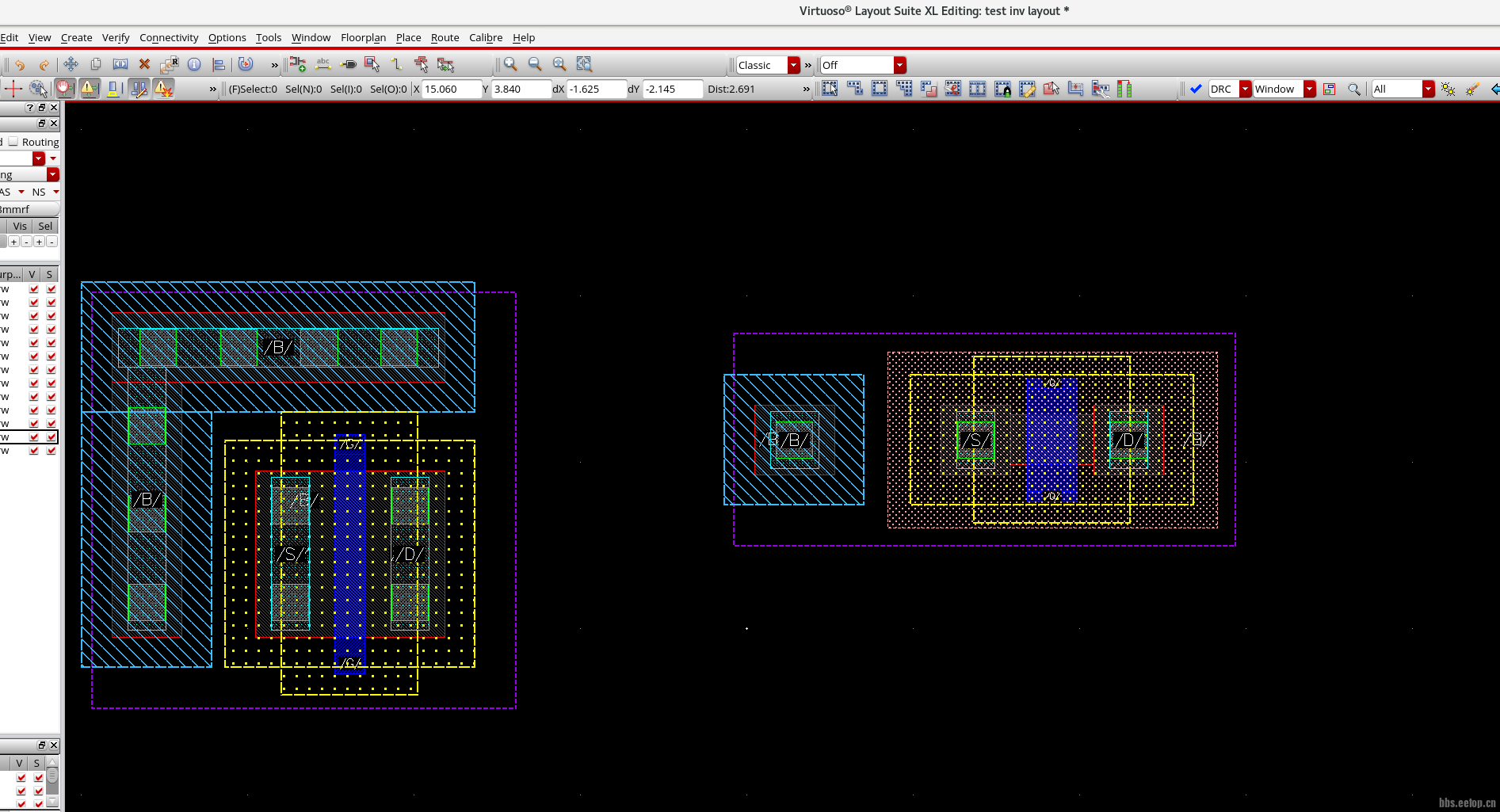Select the Move tool icon
Viewport: 1500px width, 812px height.
pyautogui.click(x=71, y=64)
